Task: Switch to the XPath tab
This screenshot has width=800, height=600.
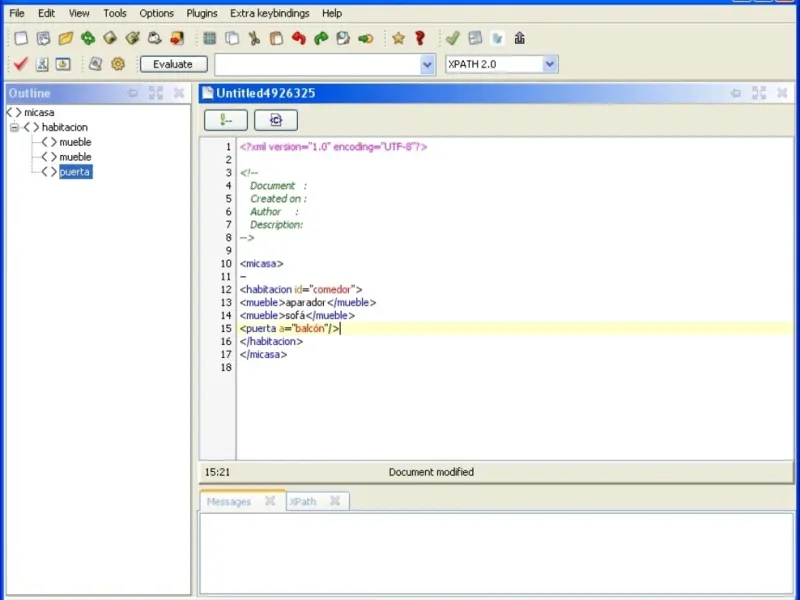Action: [x=303, y=502]
